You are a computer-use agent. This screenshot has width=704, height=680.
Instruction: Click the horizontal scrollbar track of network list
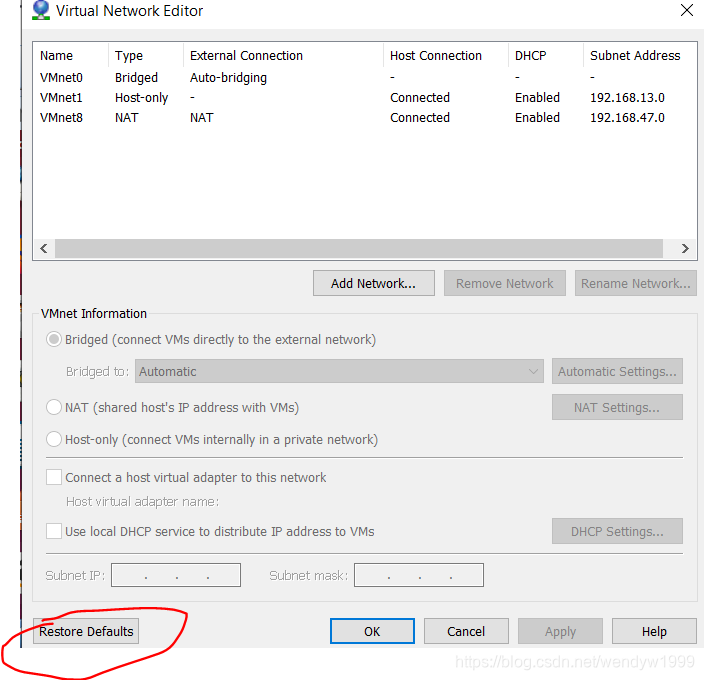(x=359, y=248)
